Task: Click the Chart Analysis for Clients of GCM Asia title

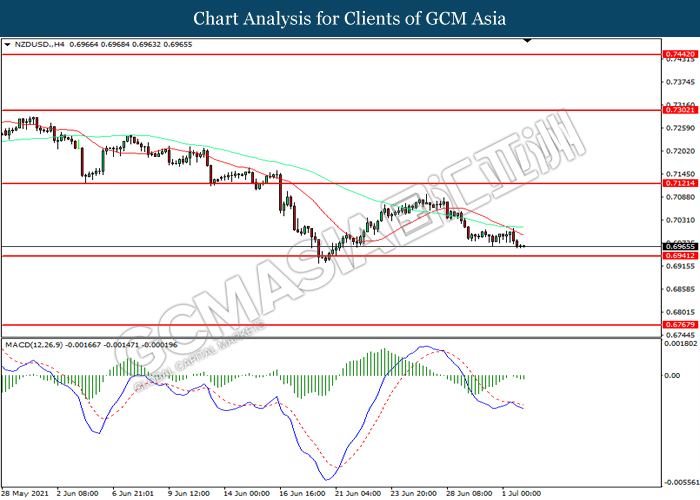Action: pyautogui.click(x=350, y=18)
